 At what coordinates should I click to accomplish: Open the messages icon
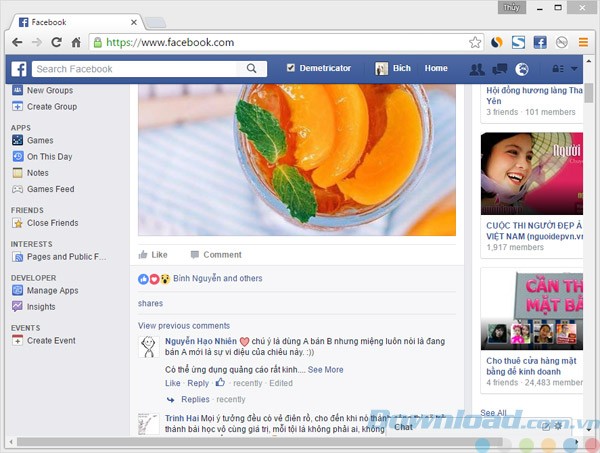500,69
